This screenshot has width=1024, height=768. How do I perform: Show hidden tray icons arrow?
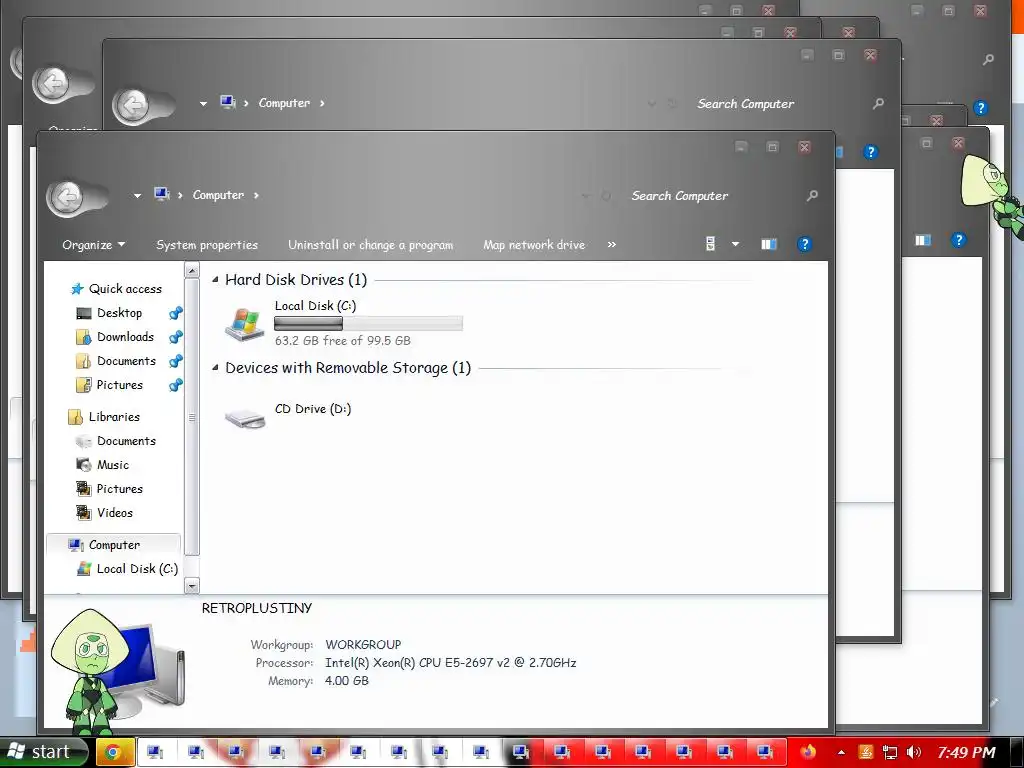click(841, 752)
